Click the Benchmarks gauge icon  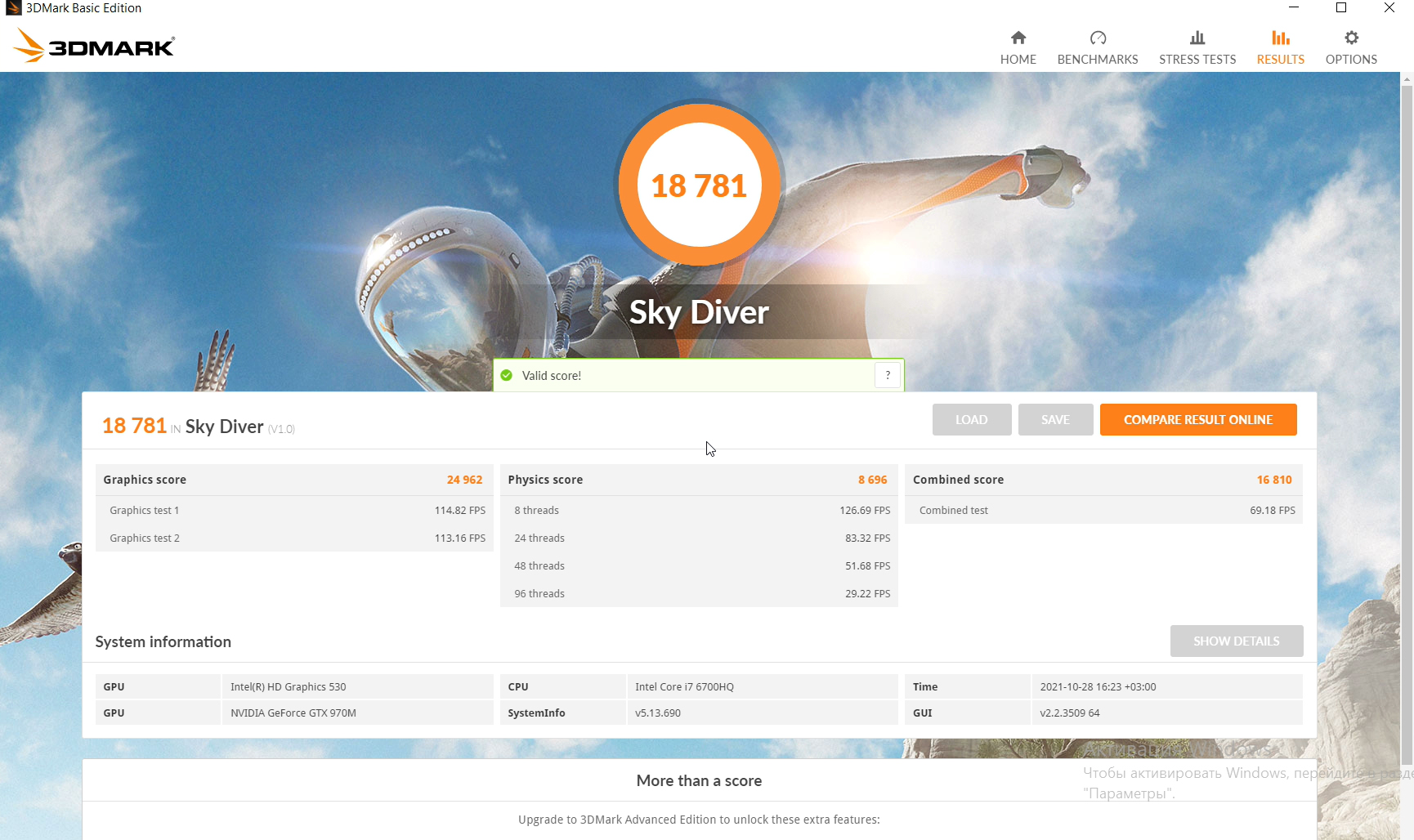click(1098, 38)
